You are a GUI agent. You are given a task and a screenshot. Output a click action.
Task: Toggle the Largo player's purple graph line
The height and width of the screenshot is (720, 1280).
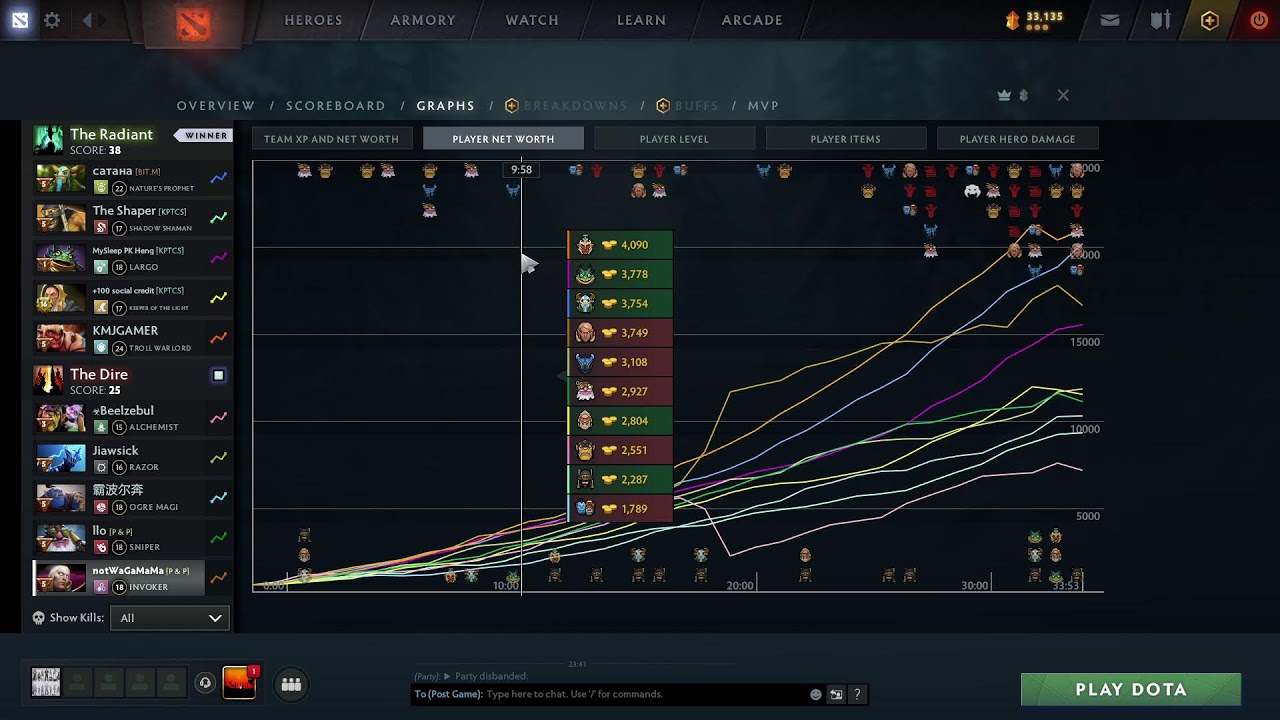coord(218,258)
